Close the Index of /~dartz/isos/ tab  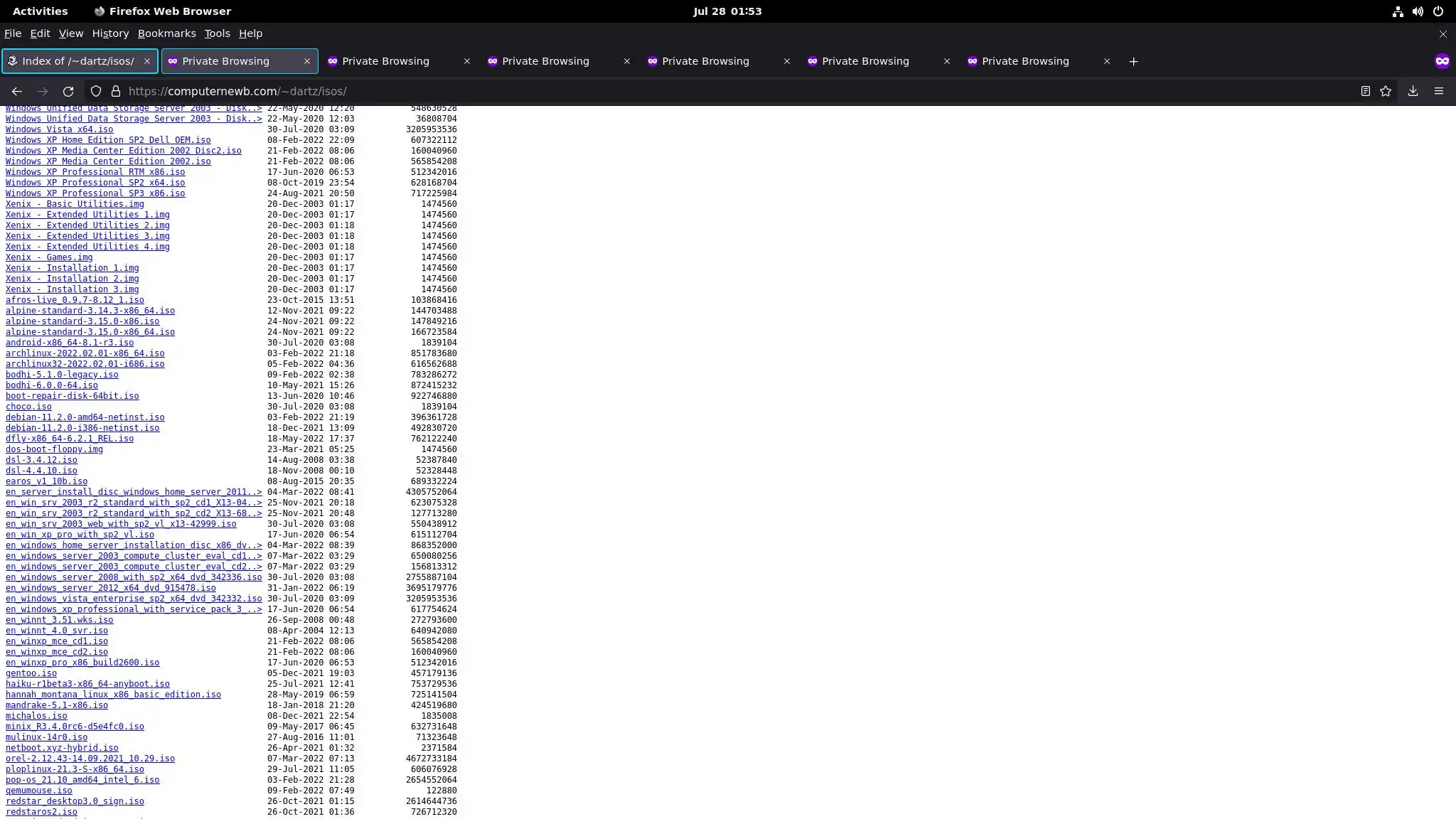pos(147,61)
